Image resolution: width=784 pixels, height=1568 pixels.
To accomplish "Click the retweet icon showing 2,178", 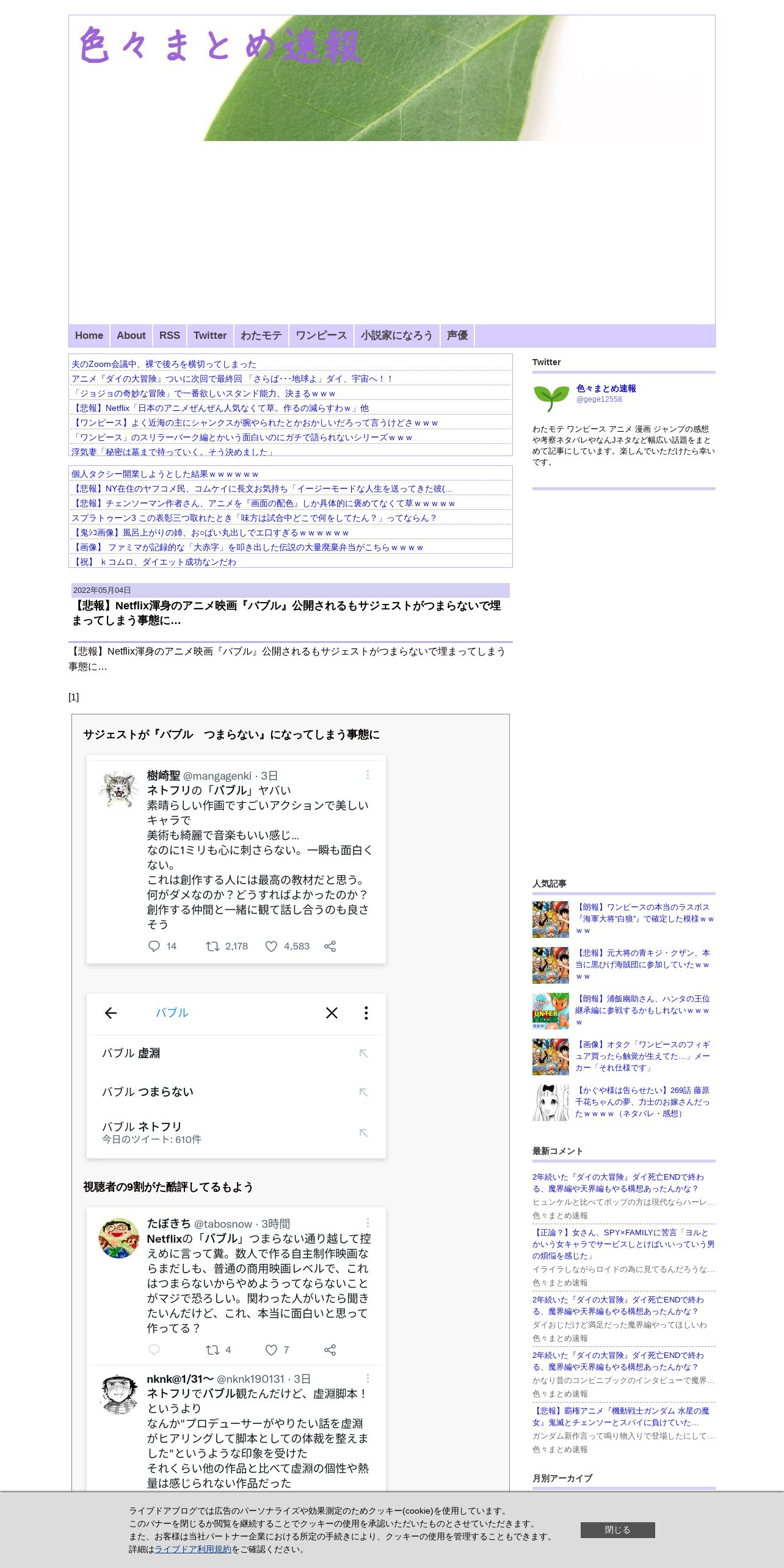I will pos(212,946).
